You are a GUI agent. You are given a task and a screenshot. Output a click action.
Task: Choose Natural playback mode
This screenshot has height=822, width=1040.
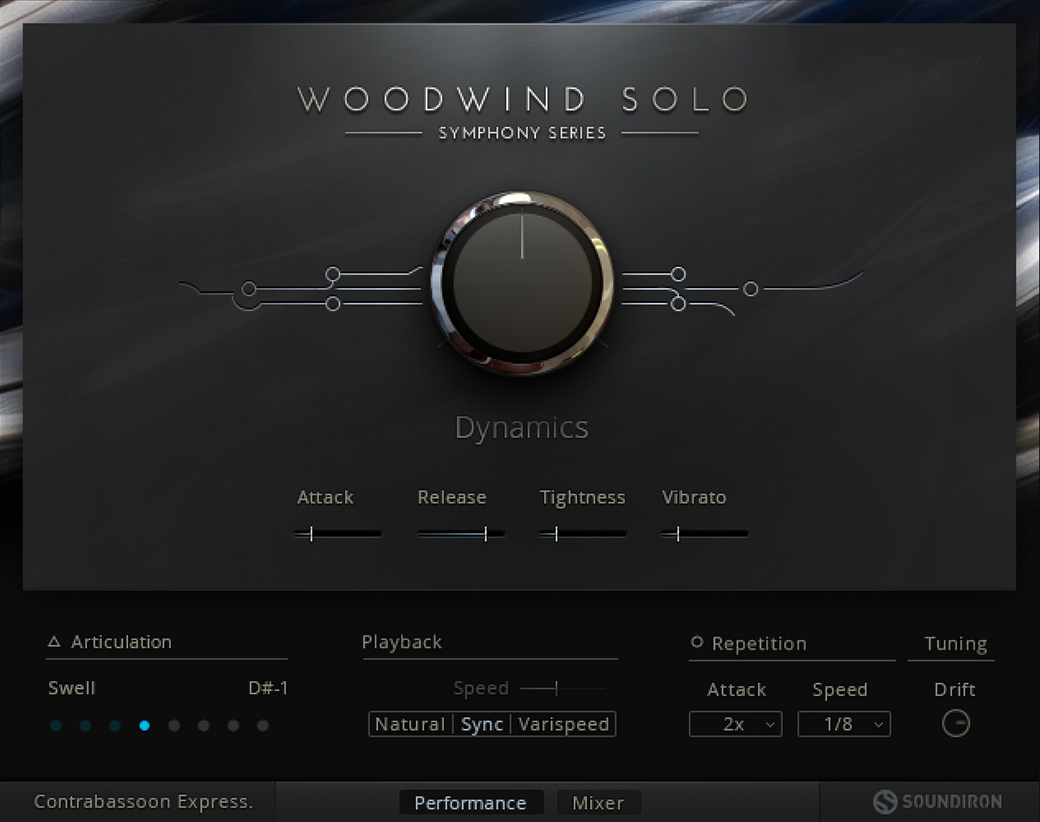tap(410, 724)
